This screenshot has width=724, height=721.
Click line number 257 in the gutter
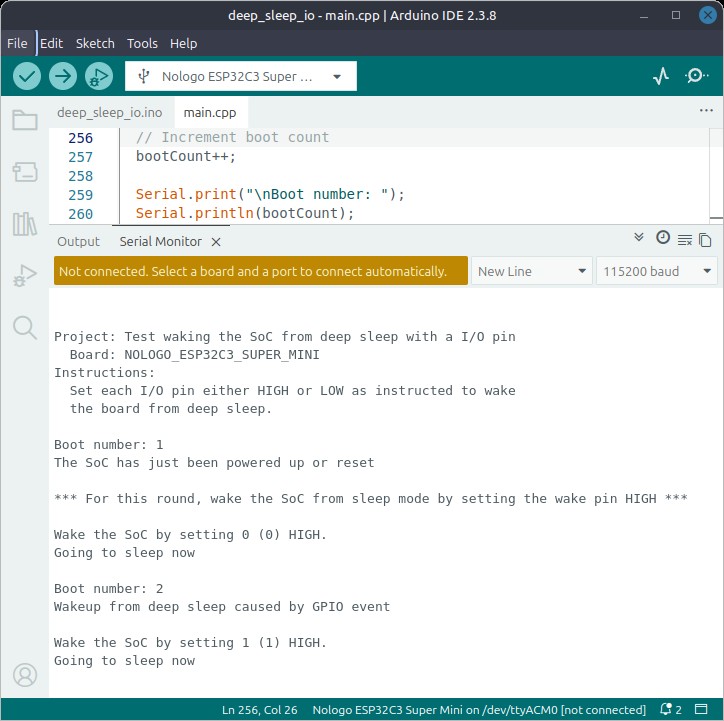click(x=81, y=157)
